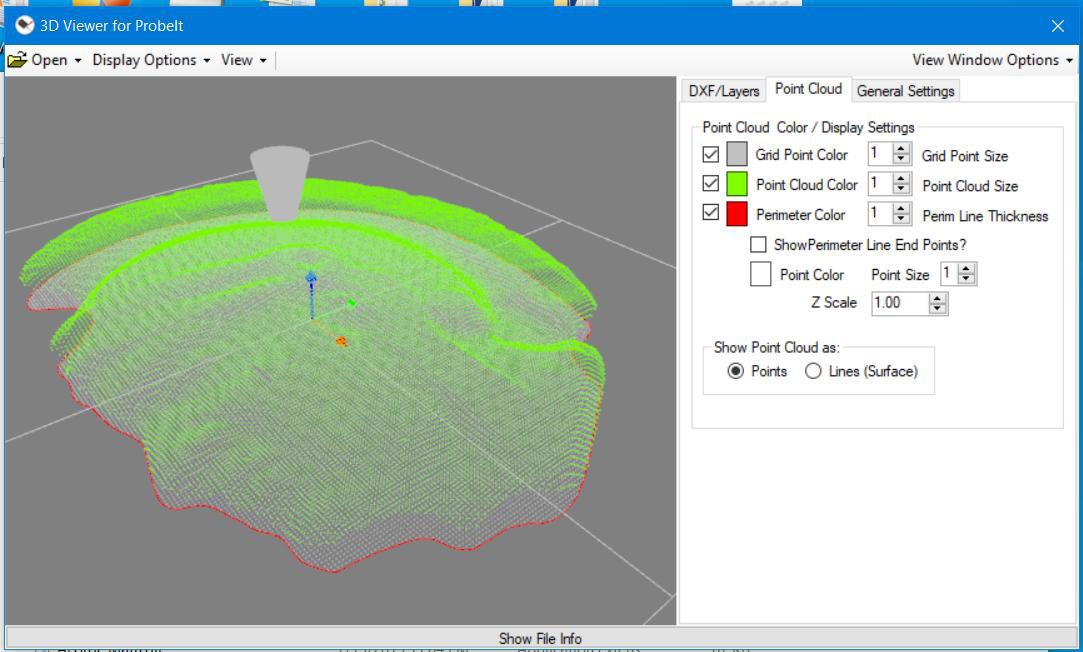The image size is (1083, 652).
Task: Select the Points radio button
Action: point(736,371)
